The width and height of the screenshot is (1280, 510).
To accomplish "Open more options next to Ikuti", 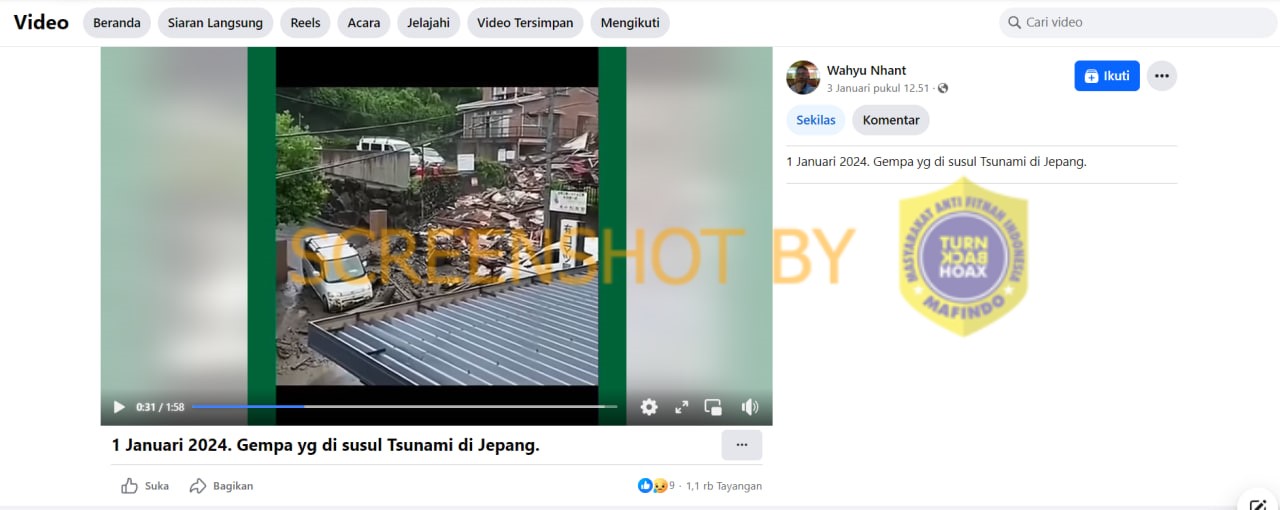I will coord(1161,76).
